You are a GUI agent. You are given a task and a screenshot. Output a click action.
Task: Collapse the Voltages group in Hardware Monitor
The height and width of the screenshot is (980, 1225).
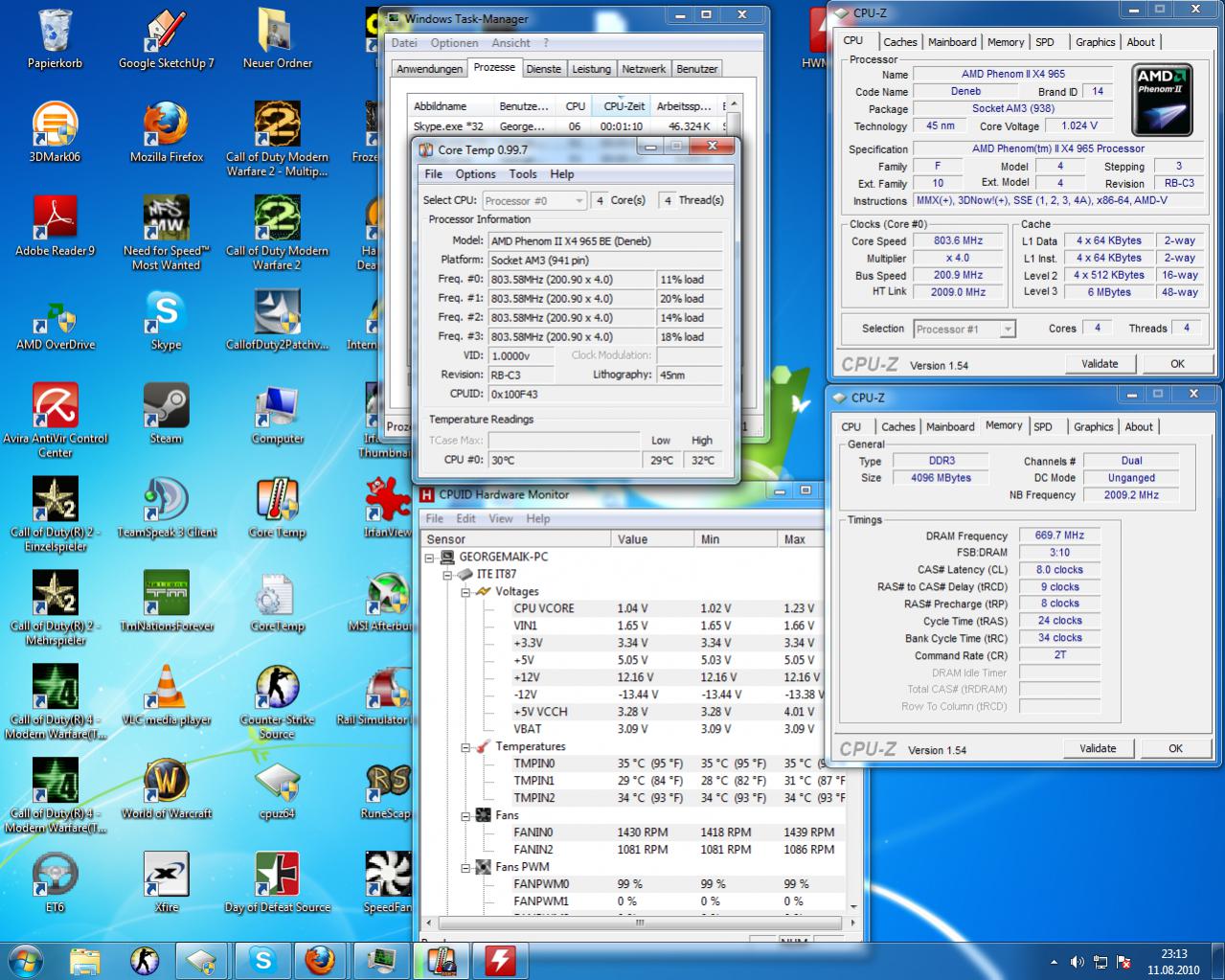tap(465, 591)
